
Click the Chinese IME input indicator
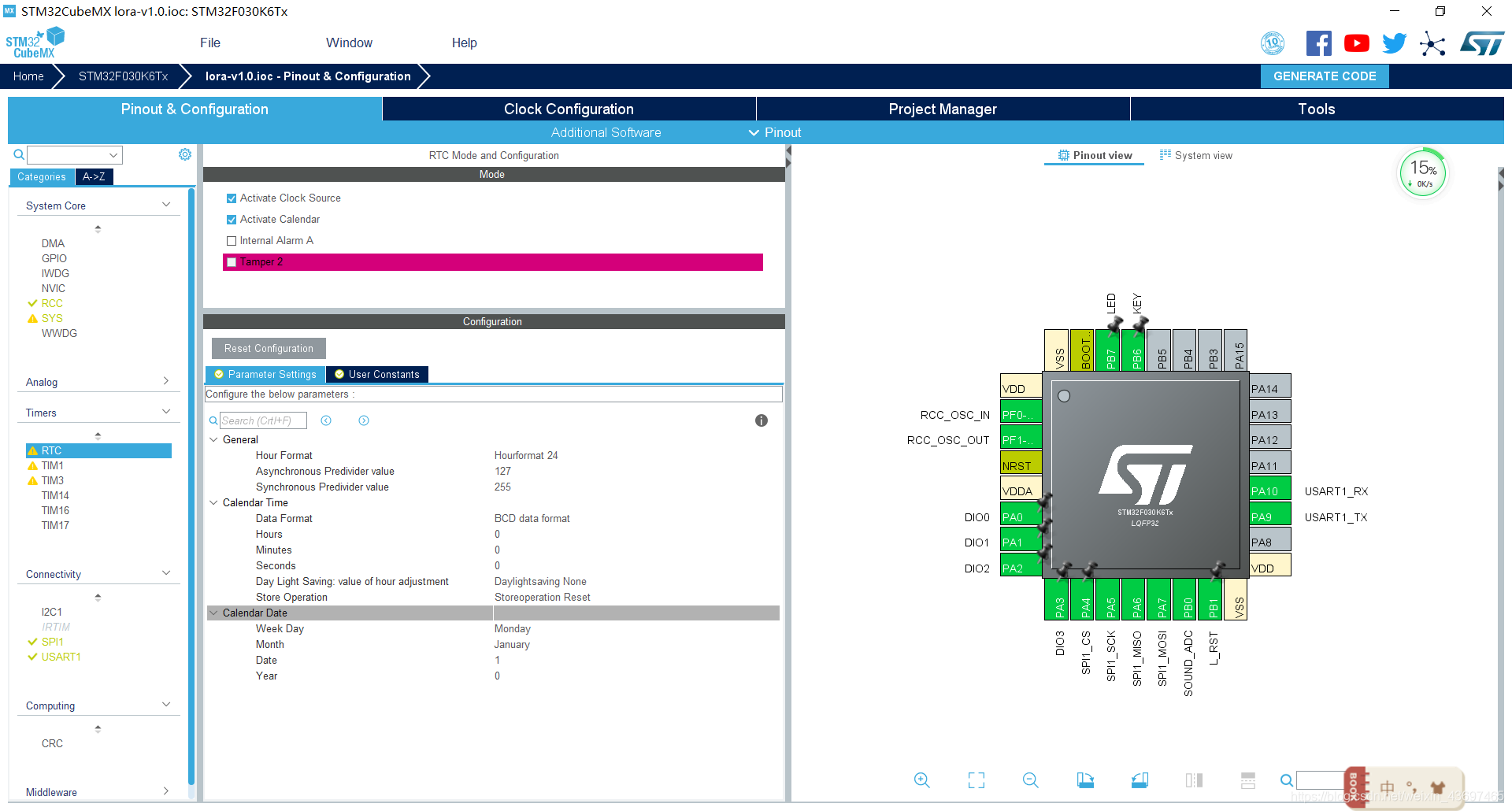1388,787
